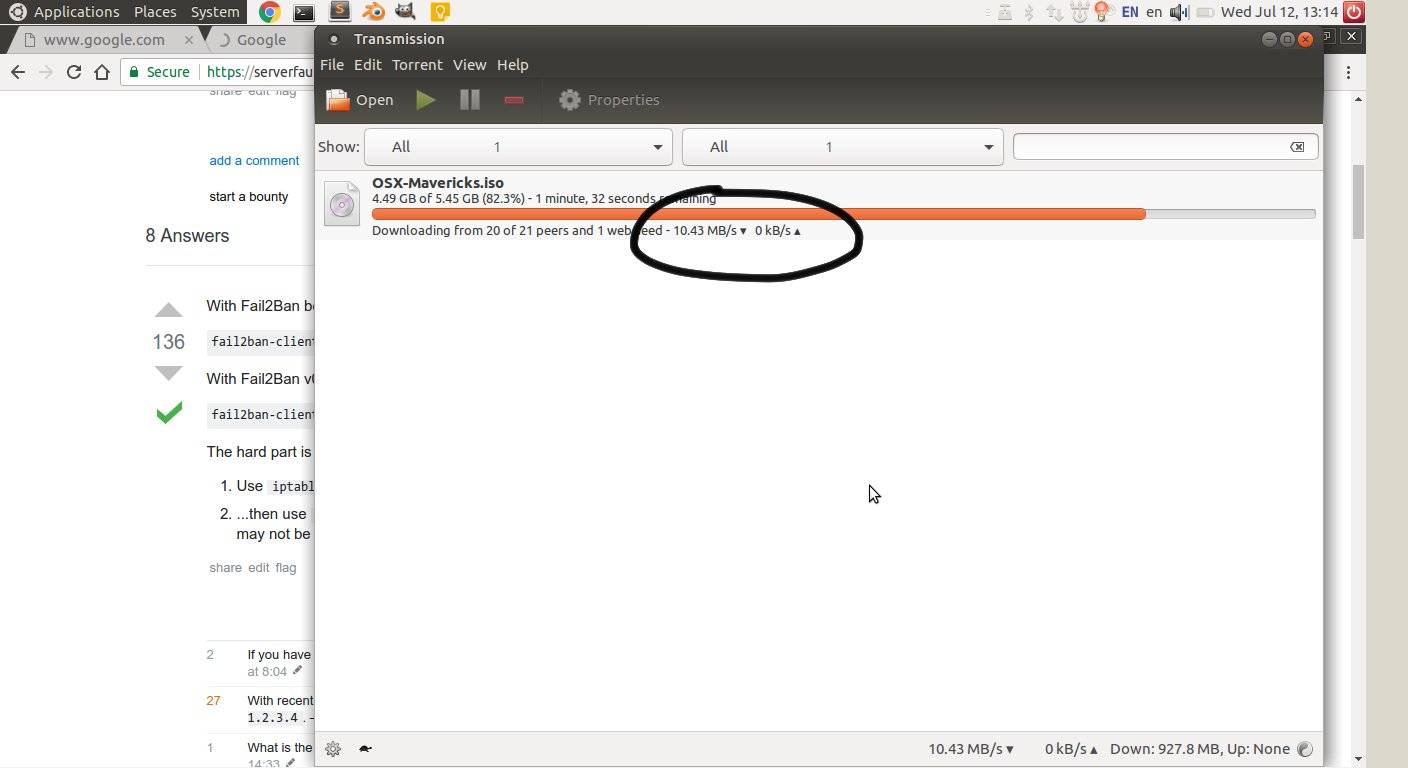The width and height of the screenshot is (1408, 768).
Task: Click the statistics icon beside Down/Up totals
Action: (x=1305, y=749)
